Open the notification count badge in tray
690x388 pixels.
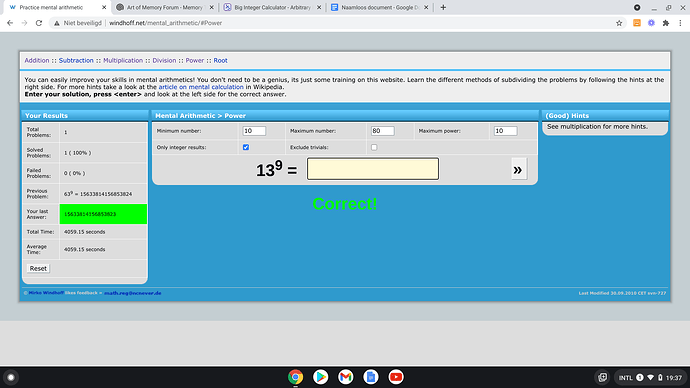click(640, 377)
